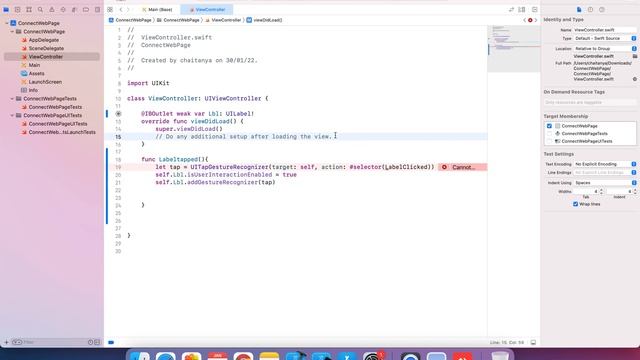
Task: Open the Breakpoint navigator
Action: click(86, 9)
